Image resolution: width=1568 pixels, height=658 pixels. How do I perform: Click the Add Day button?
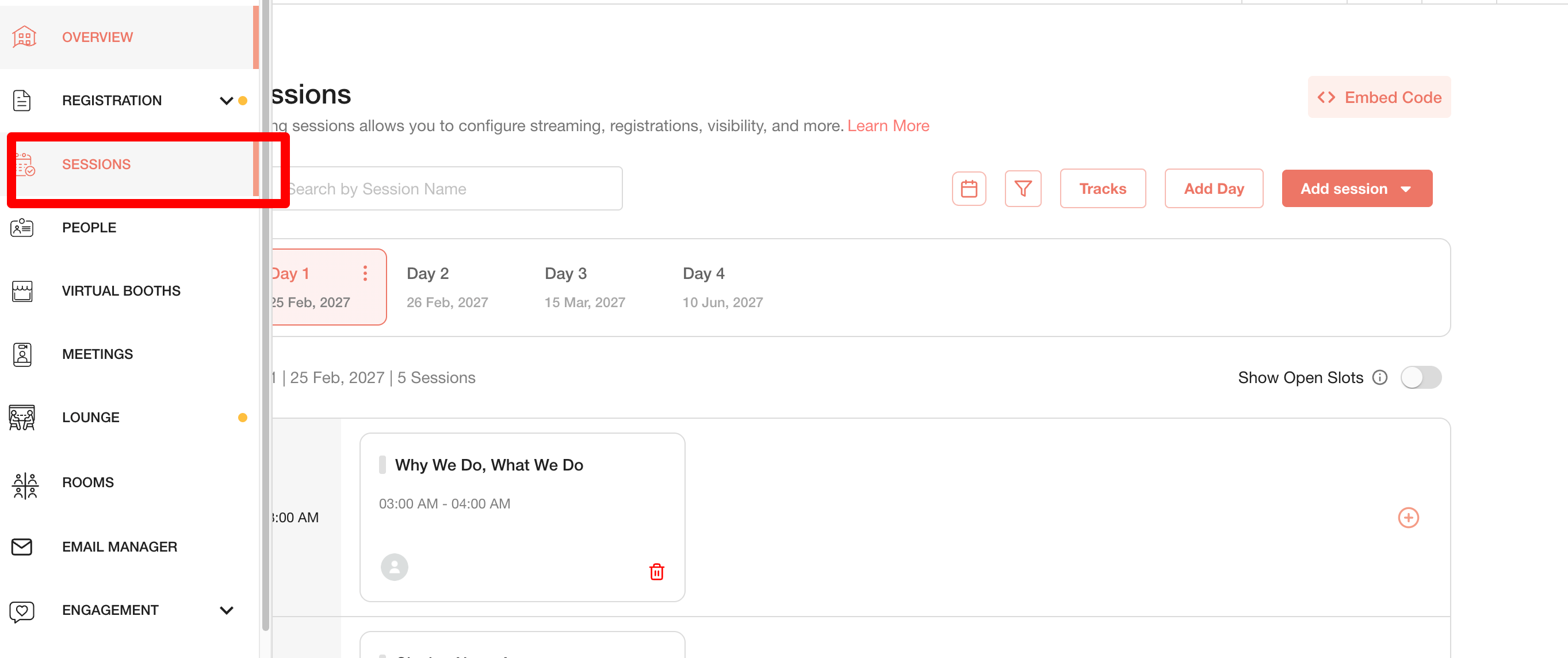tap(1214, 189)
